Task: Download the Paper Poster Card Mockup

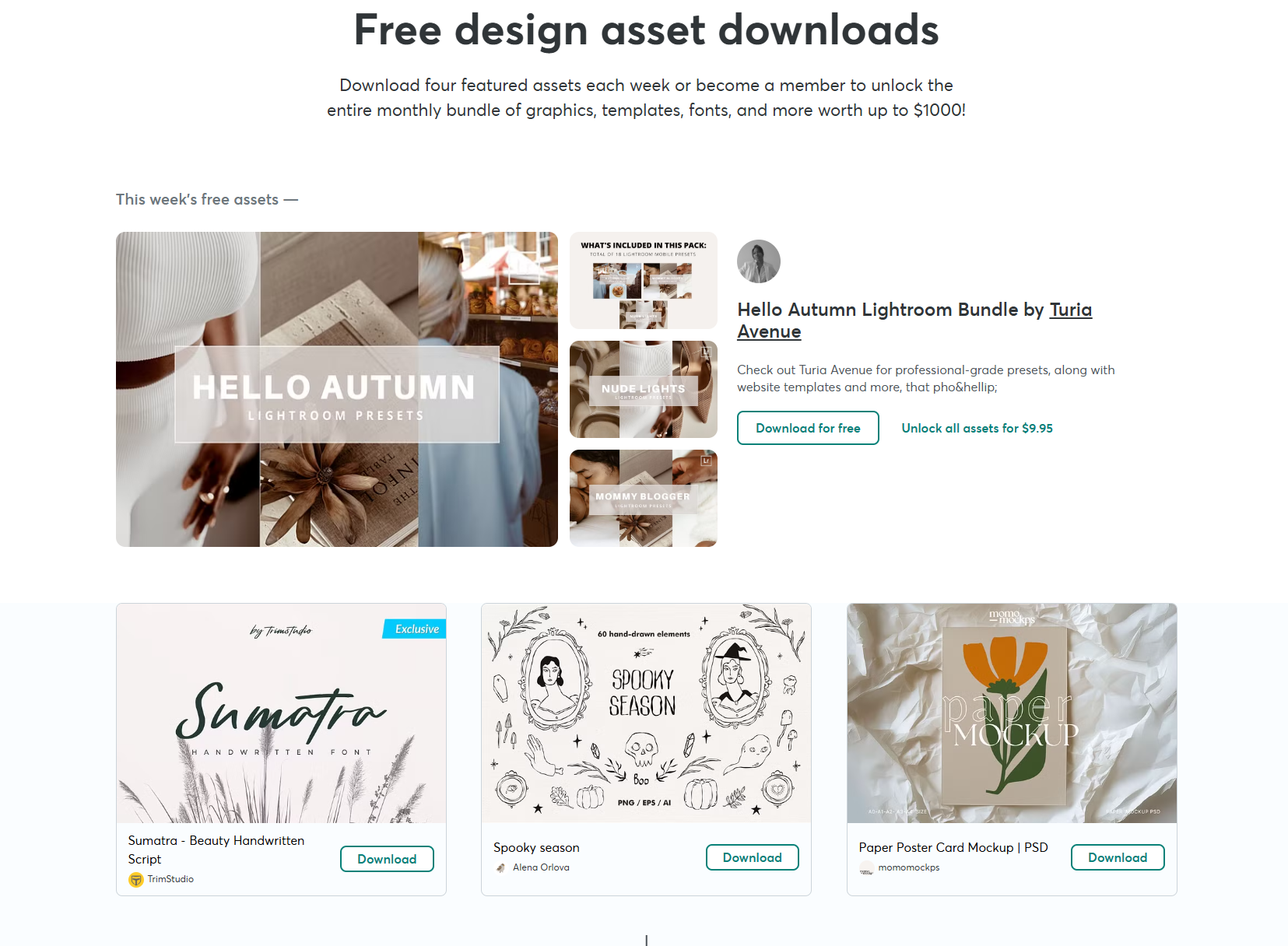Action: coord(1118,857)
